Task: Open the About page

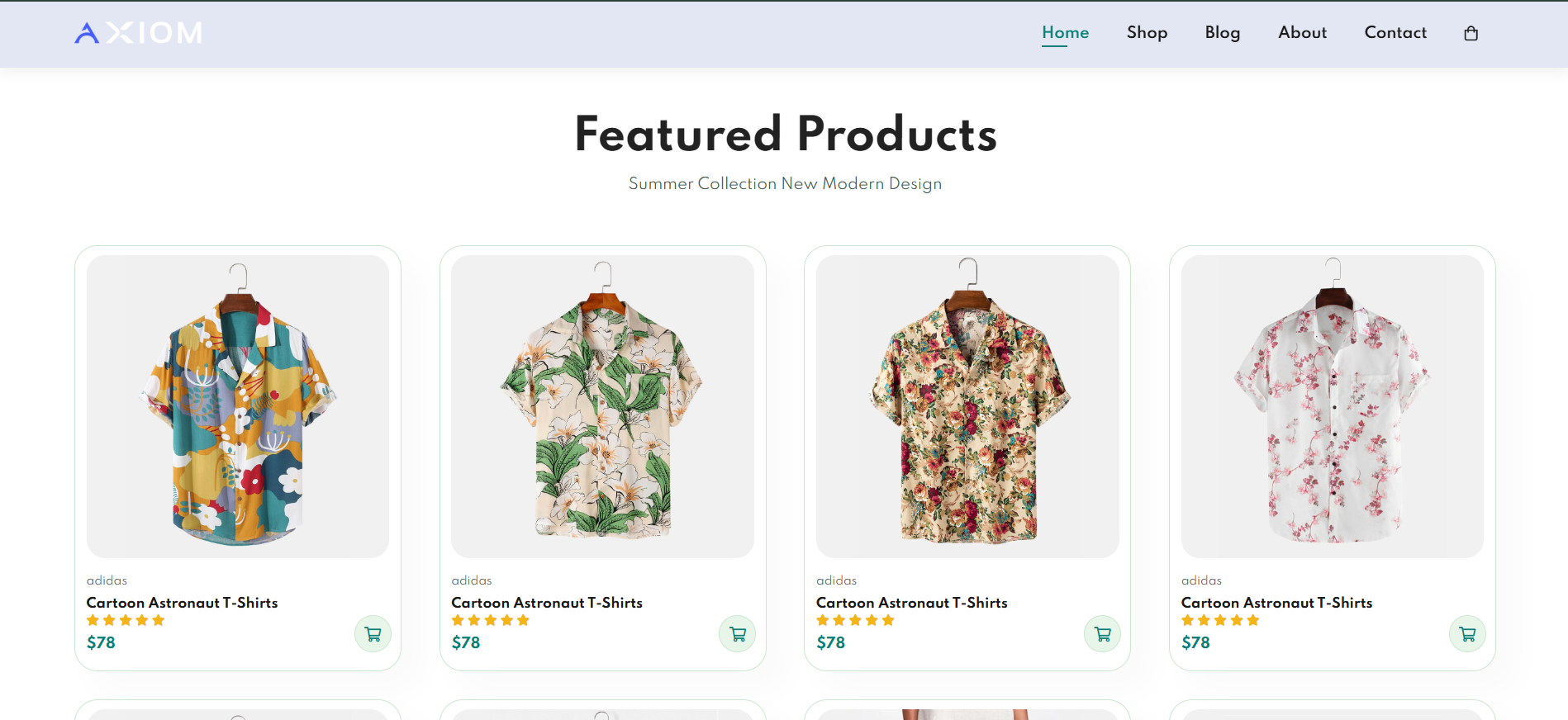Action: (1302, 33)
